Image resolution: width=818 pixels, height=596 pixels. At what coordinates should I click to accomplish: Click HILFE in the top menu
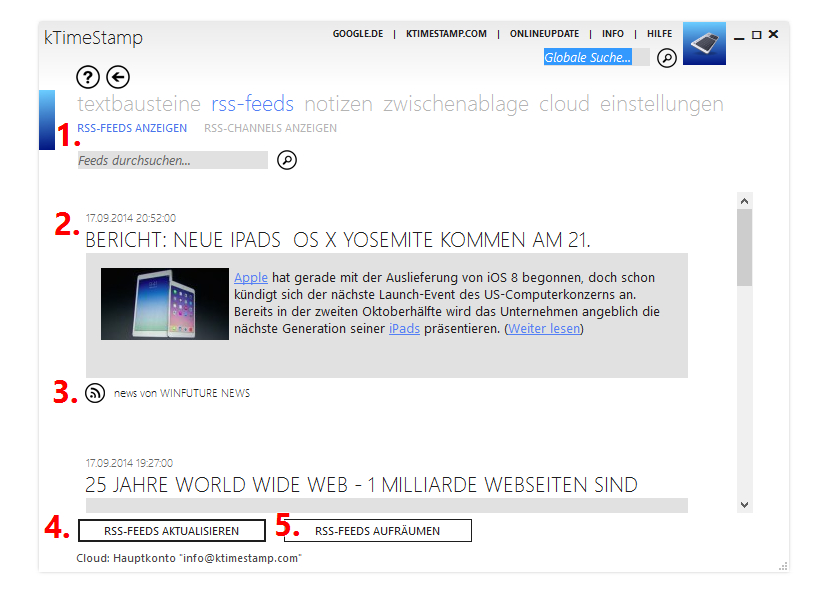tap(659, 34)
